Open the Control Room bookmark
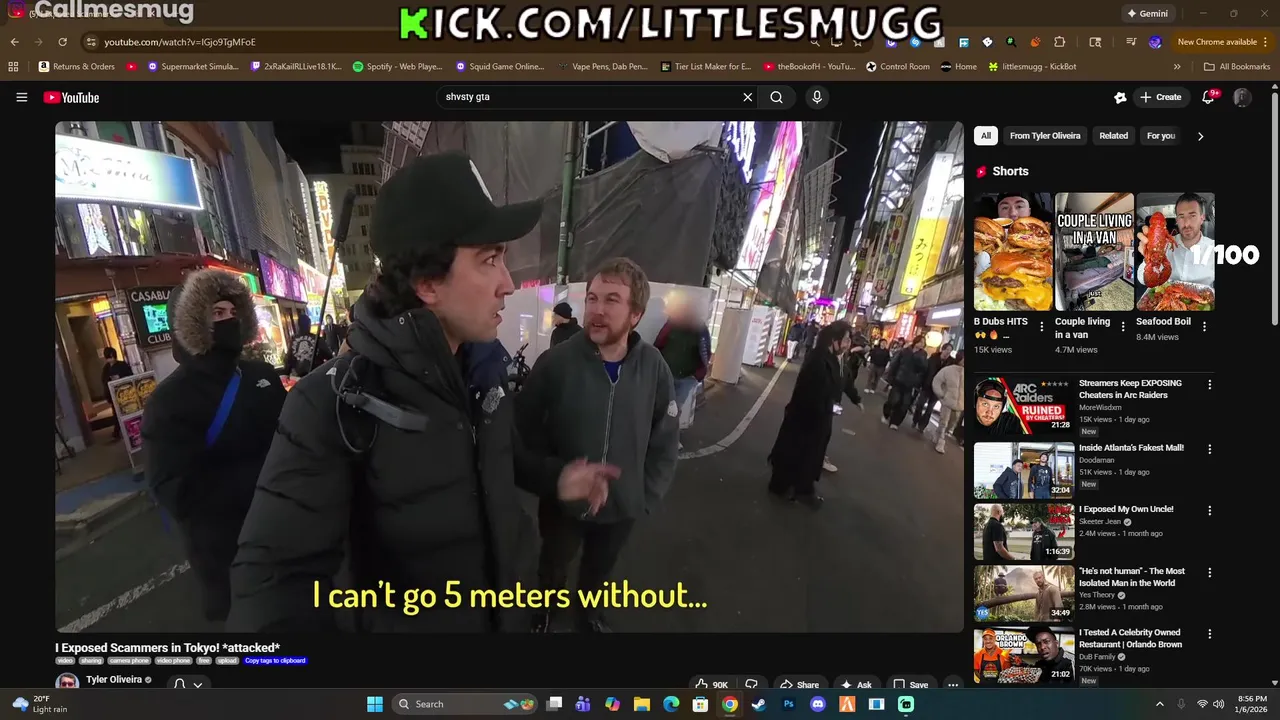 (x=898, y=67)
